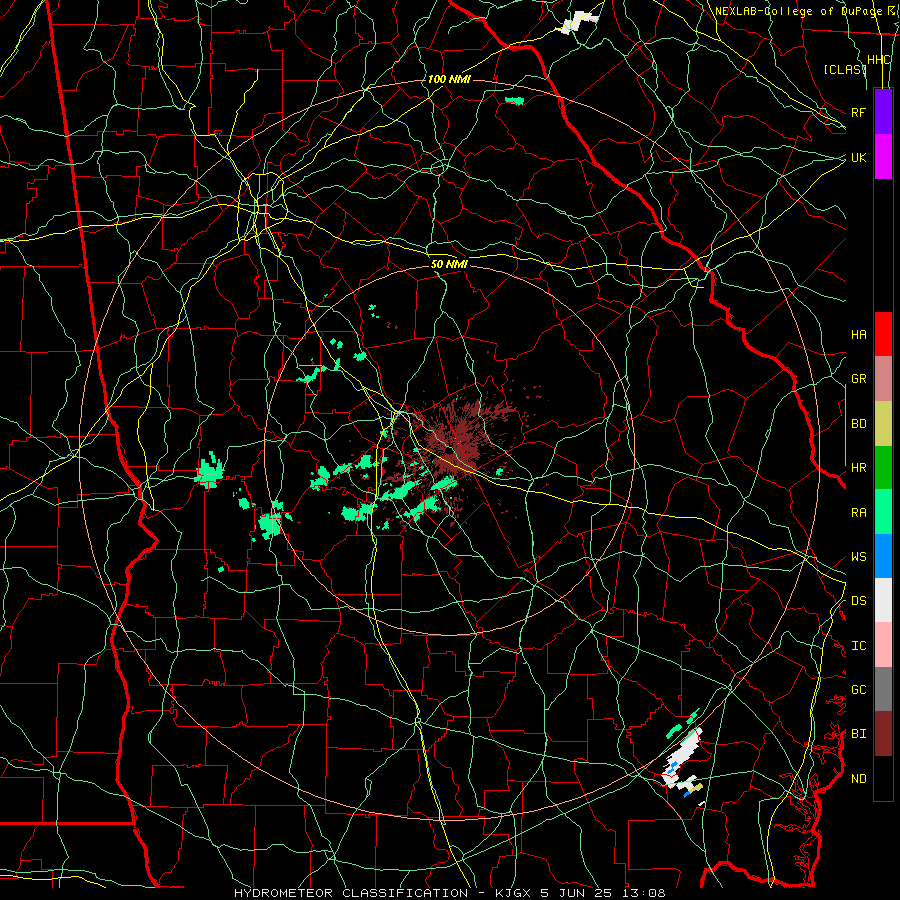Viewport: 900px width, 900px height.
Task: Click the RF legend label
Action: point(858,112)
